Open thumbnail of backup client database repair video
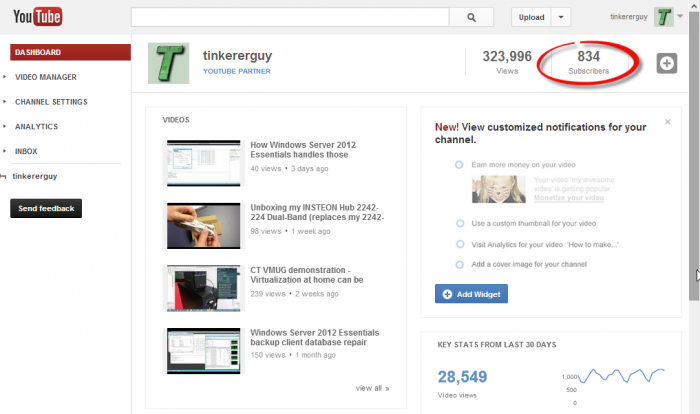 tap(204, 351)
